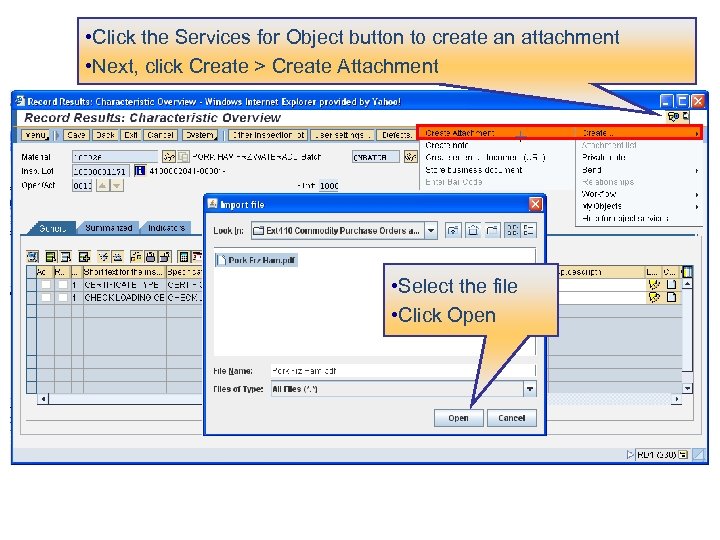Click the Cancel toolbar button in SAP
Image resolution: width=720 pixels, height=540 pixels.
click(x=160, y=135)
